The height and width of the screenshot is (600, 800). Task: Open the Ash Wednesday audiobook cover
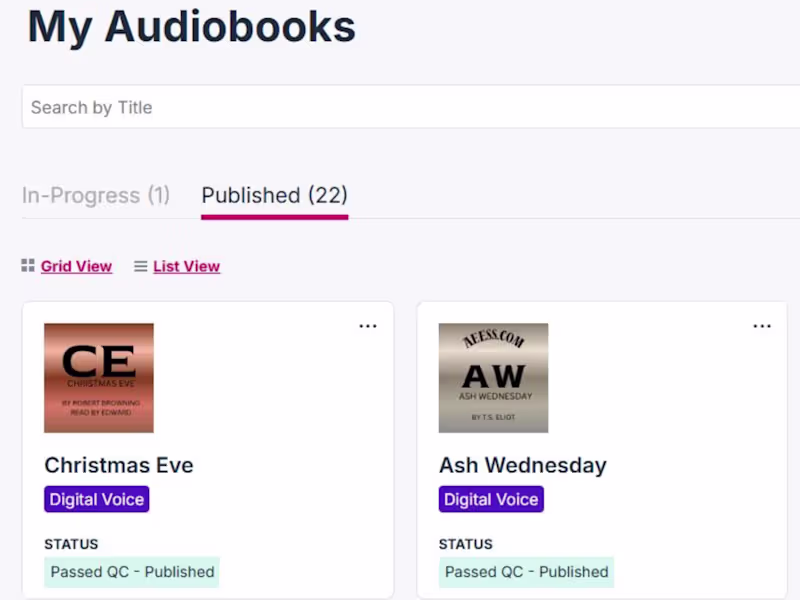pyautogui.click(x=493, y=377)
